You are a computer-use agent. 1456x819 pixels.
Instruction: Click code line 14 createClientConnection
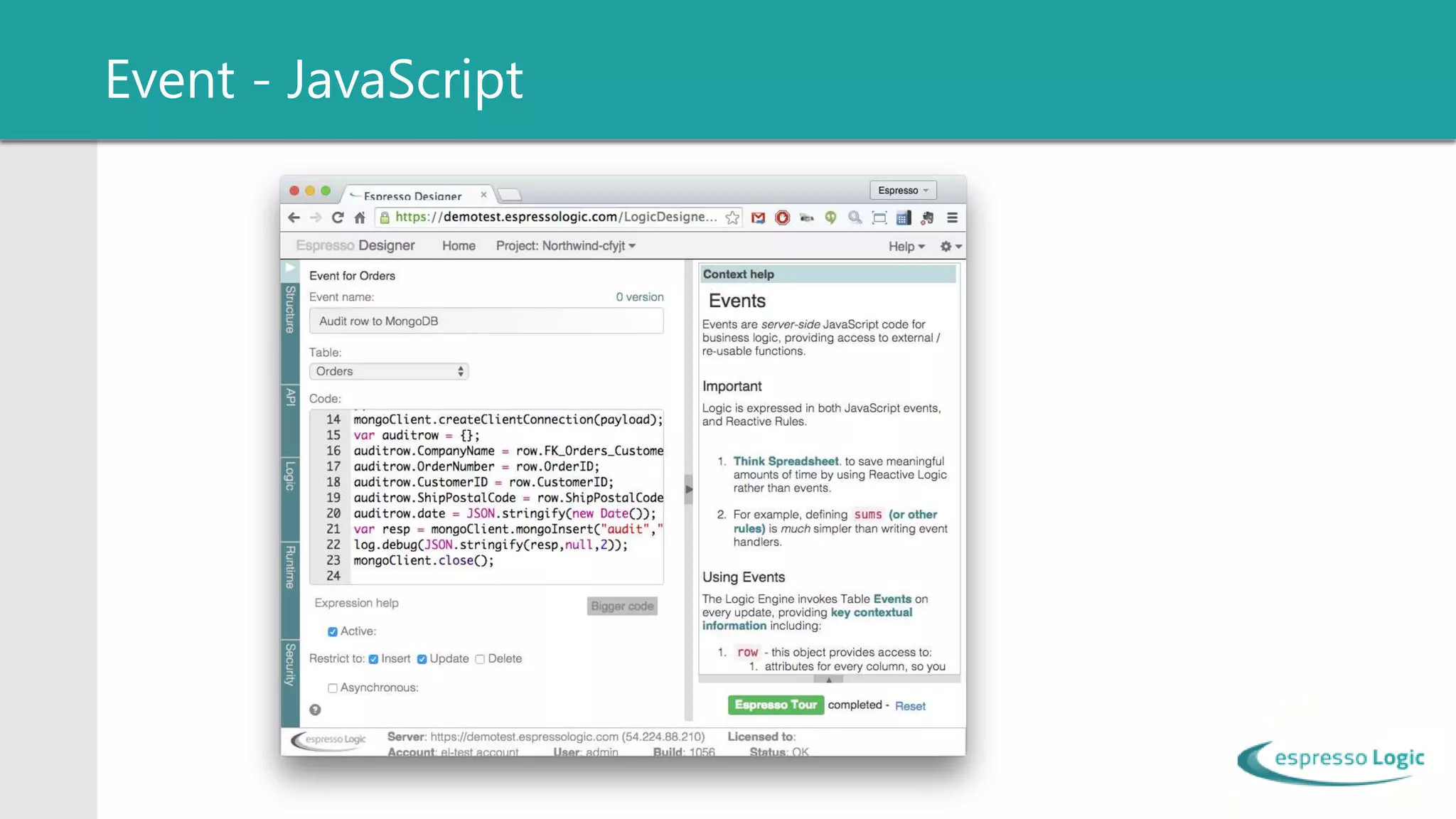click(508, 419)
